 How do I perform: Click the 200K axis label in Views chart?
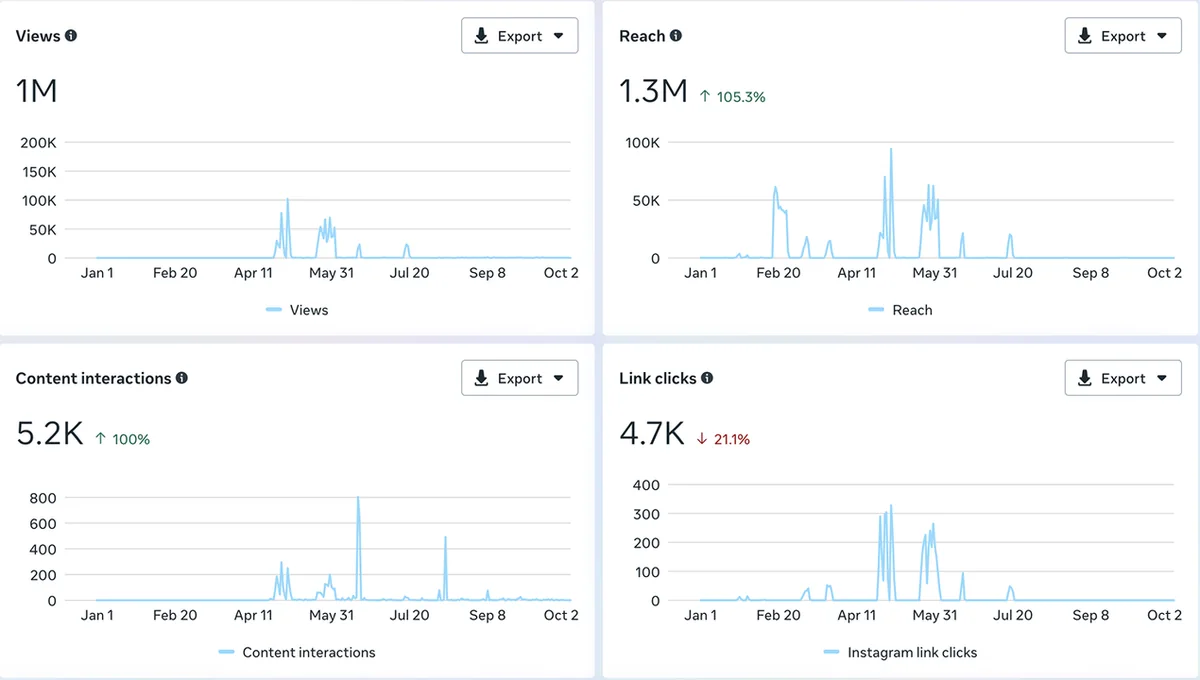(38, 142)
